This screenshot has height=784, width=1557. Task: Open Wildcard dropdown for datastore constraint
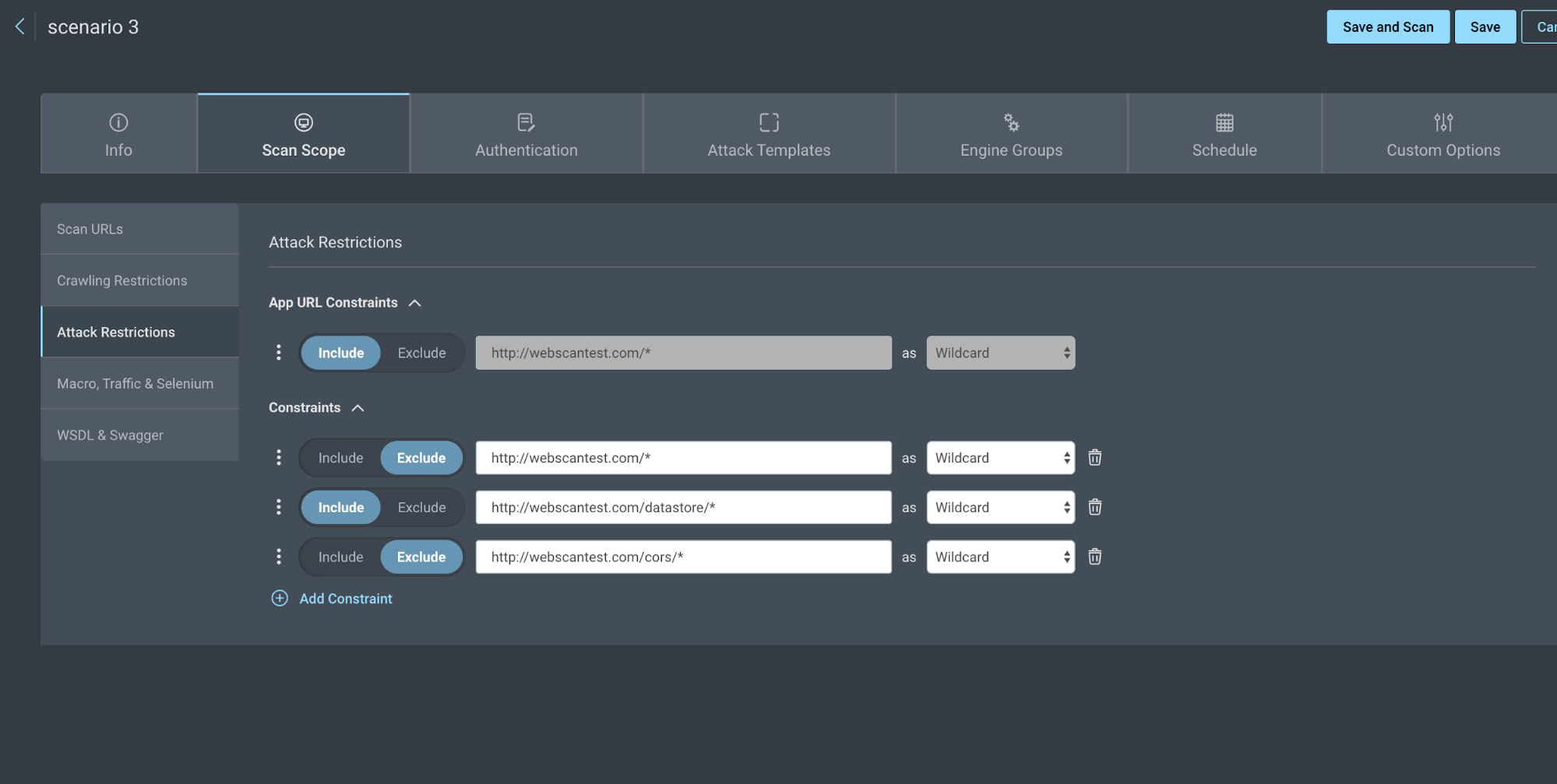[1000, 507]
